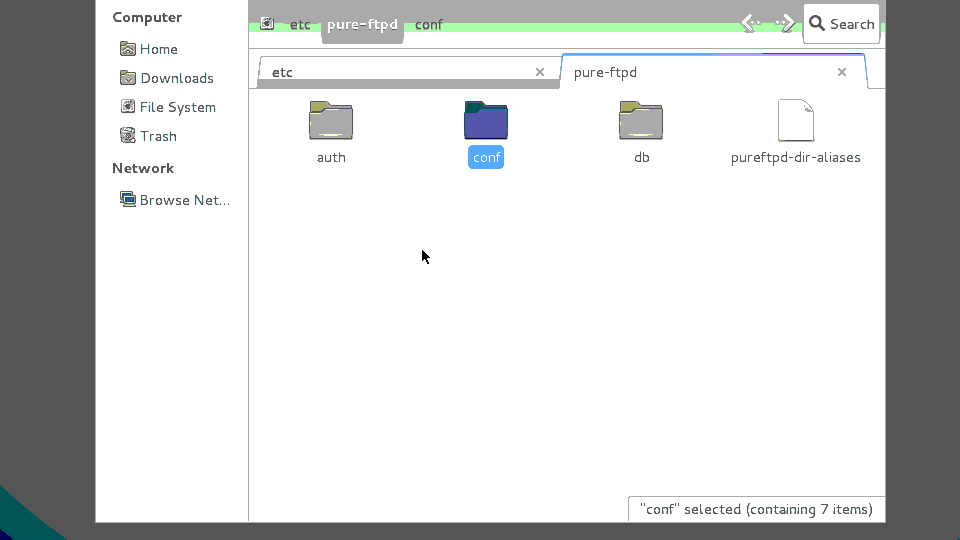Screen dimensions: 960x540
Task: Click the db folder name label
Action: coord(642,157)
